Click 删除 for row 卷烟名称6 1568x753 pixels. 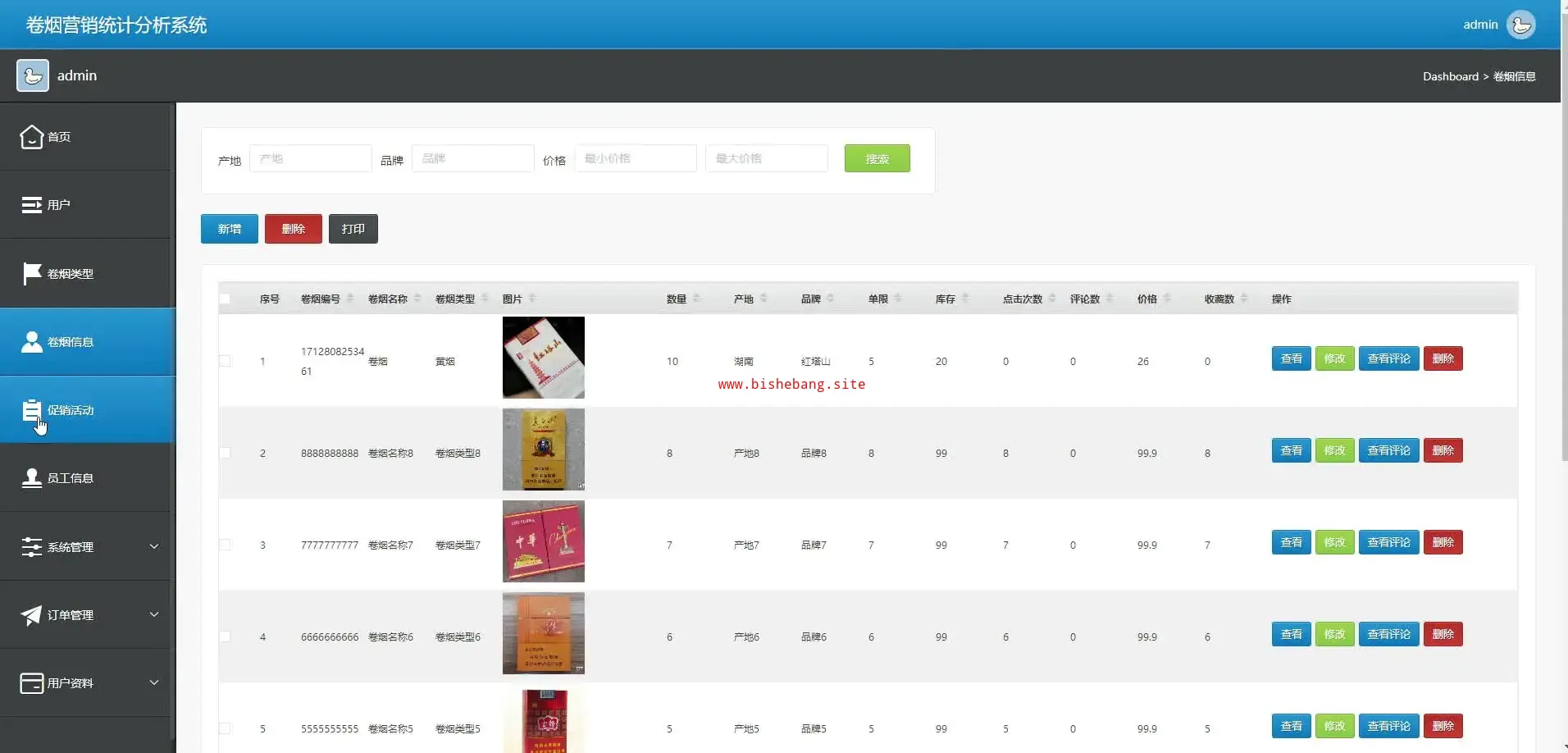coord(1443,634)
